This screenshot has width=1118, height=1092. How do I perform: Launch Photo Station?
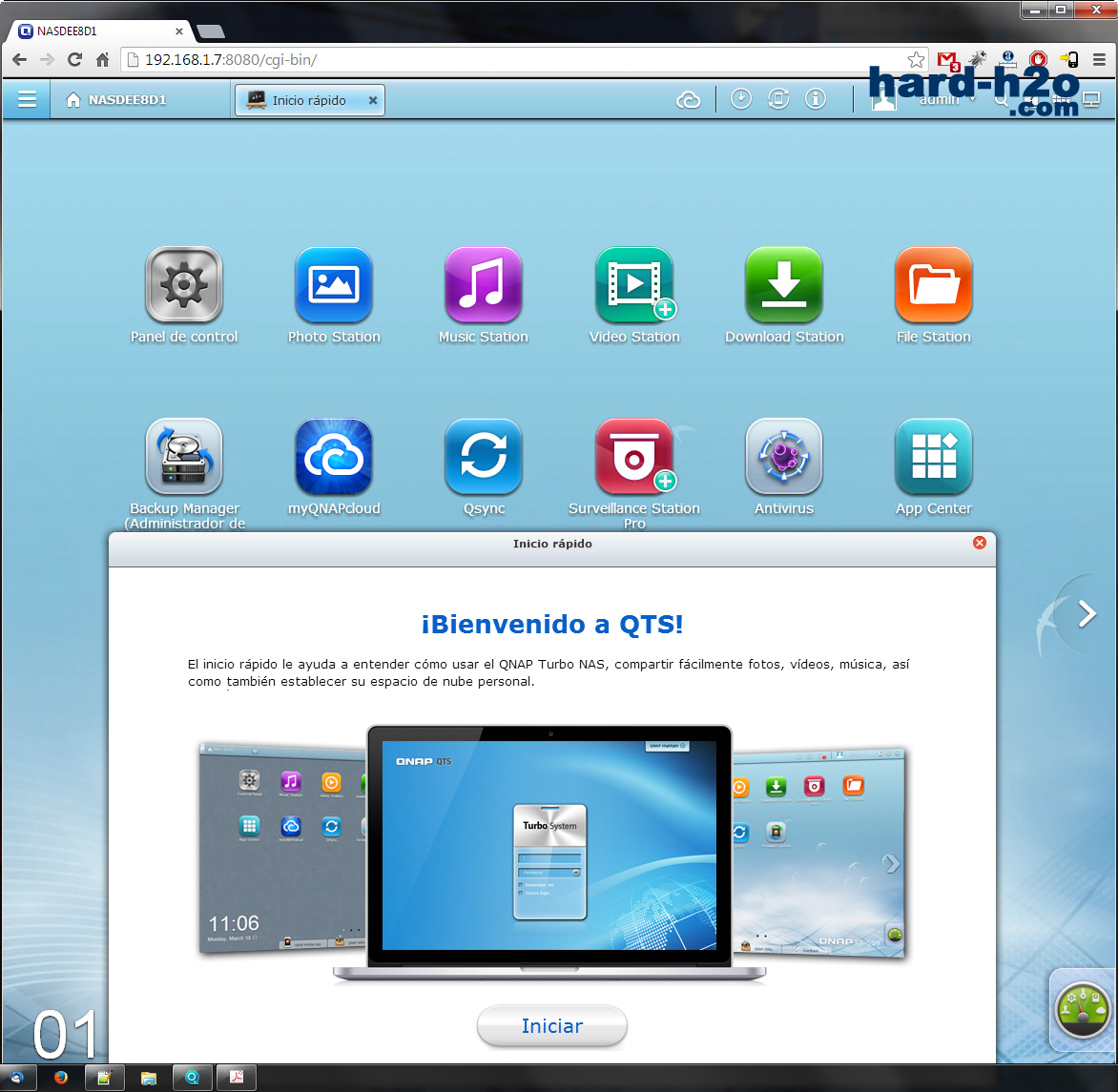pyautogui.click(x=334, y=285)
